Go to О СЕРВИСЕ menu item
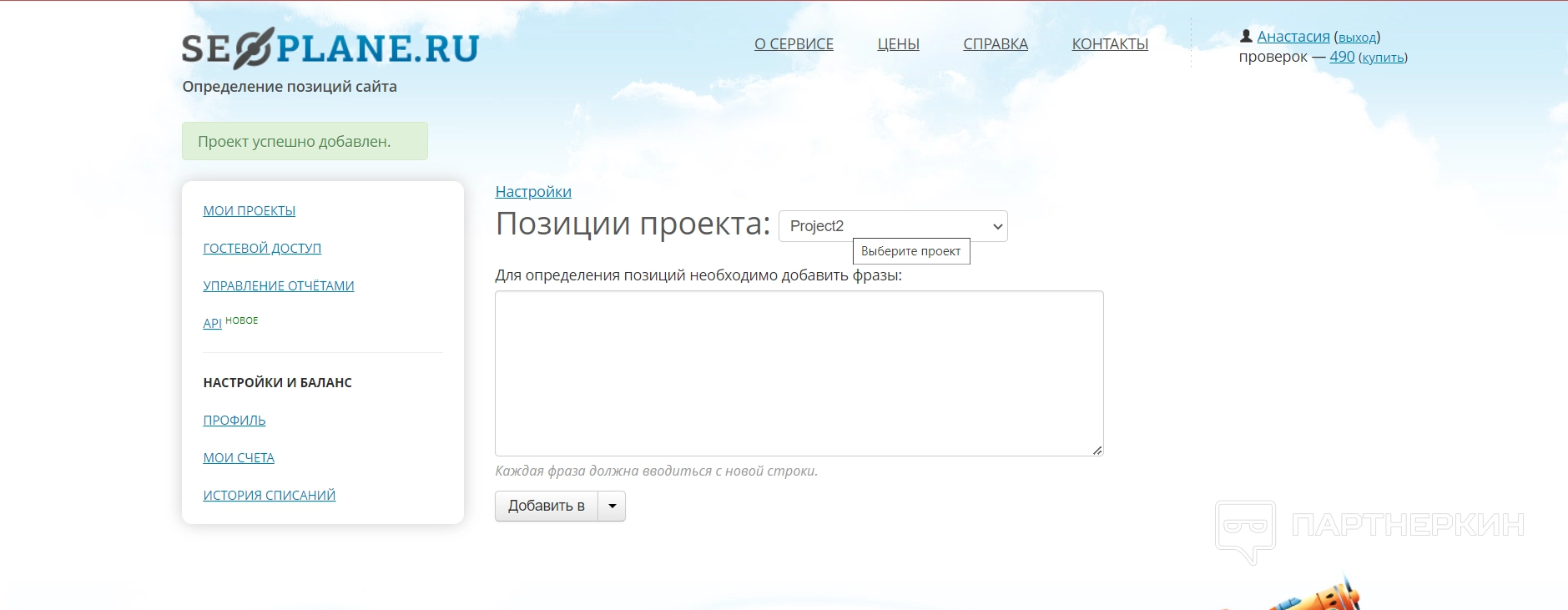1568x610 pixels. coord(793,44)
